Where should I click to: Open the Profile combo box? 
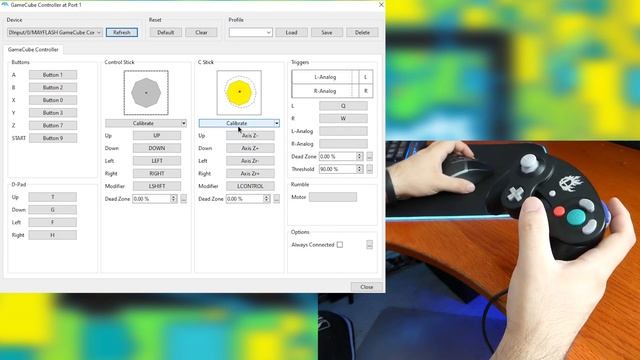coord(251,32)
